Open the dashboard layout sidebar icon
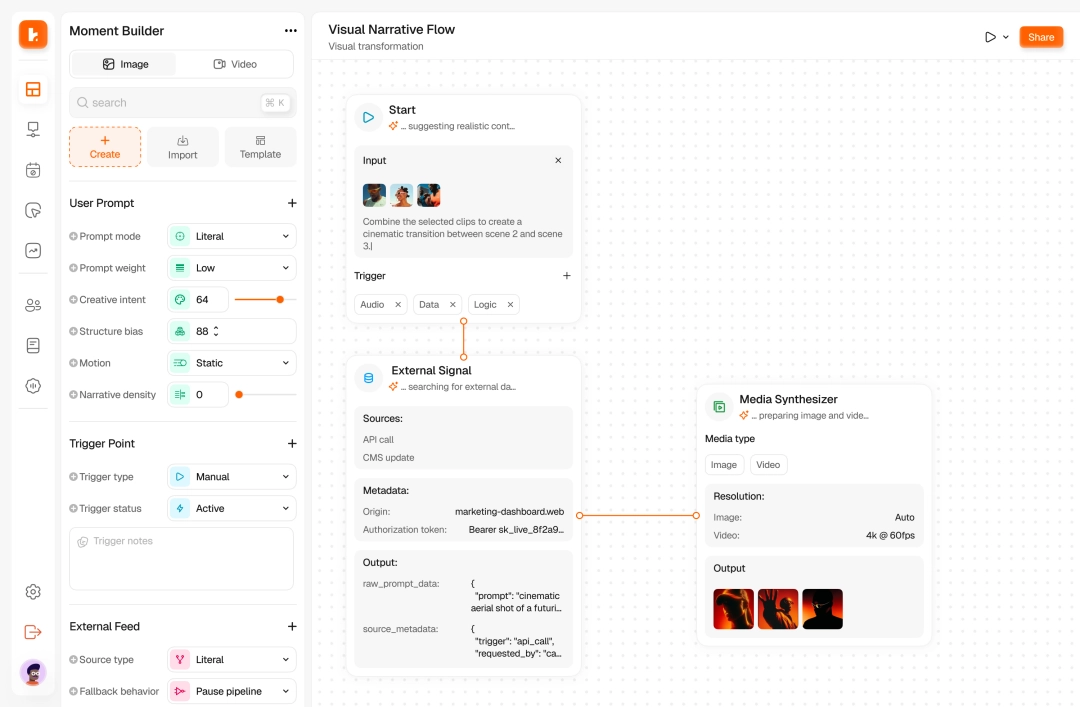The height and width of the screenshot is (707, 1080). tap(33, 89)
